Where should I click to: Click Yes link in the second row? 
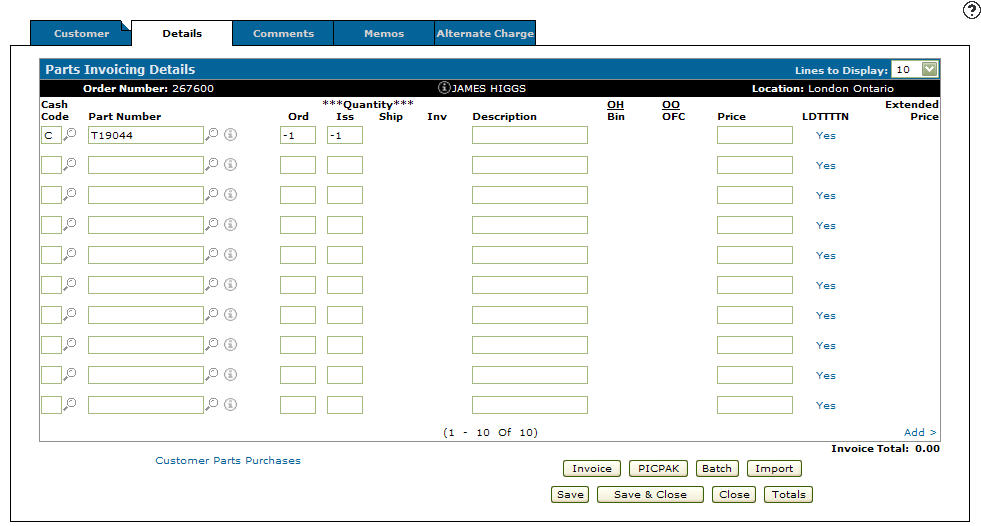click(825, 165)
